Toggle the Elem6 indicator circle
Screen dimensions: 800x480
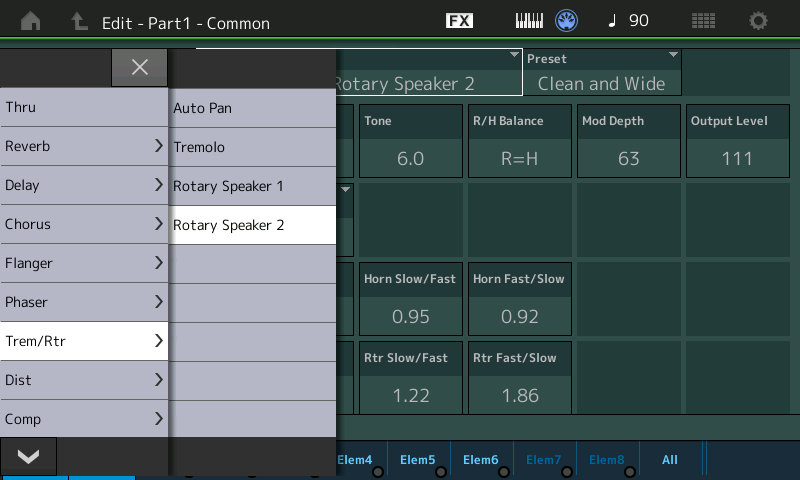504,472
